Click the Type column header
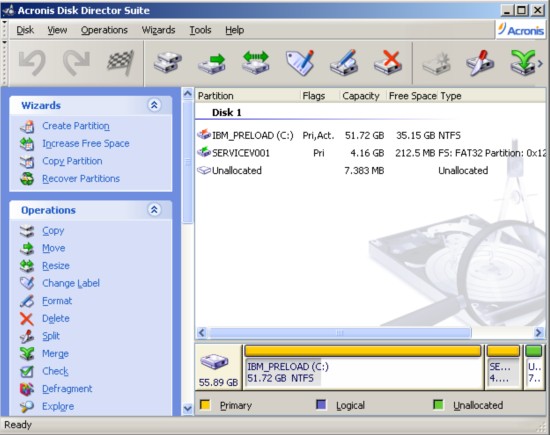 click(491, 96)
